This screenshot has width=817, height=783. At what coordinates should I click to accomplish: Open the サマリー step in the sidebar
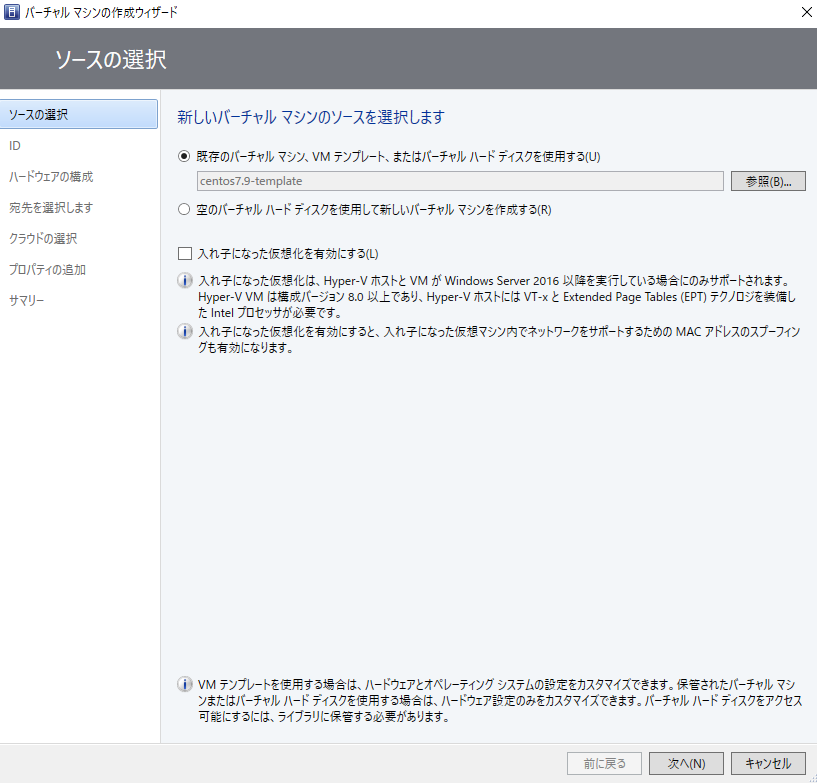(x=27, y=301)
